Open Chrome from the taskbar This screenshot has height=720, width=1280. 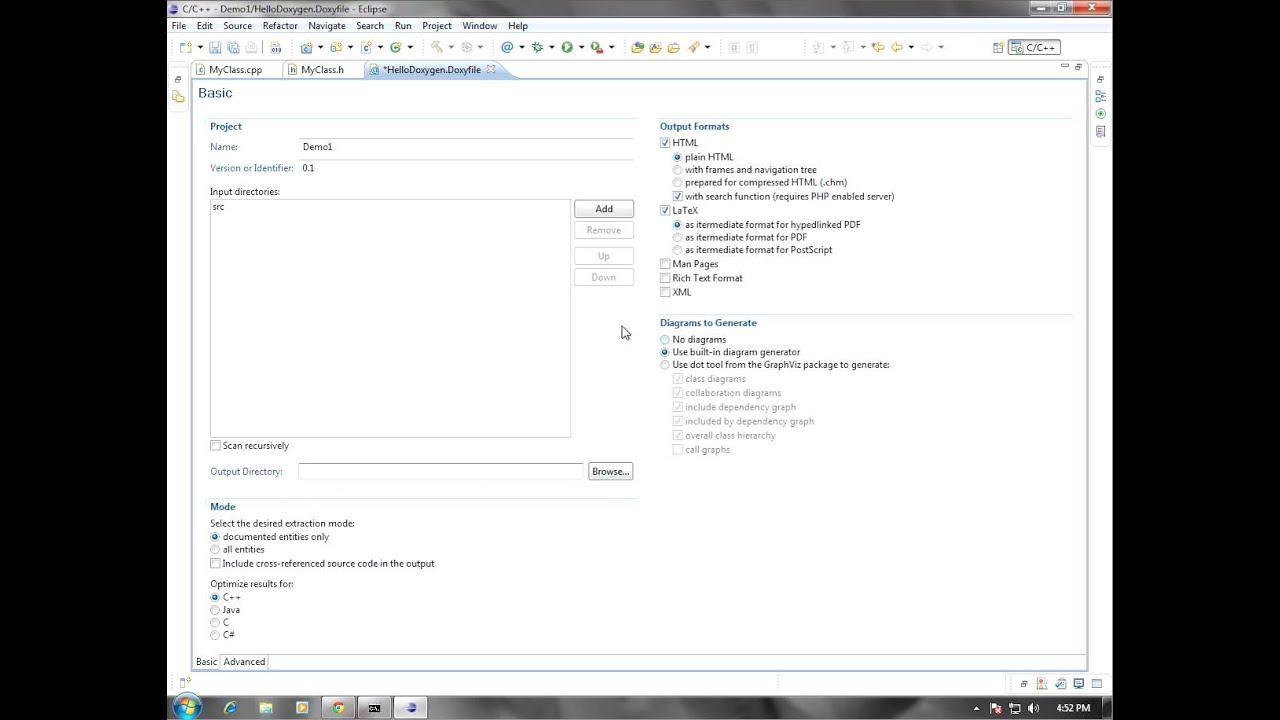(338, 707)
